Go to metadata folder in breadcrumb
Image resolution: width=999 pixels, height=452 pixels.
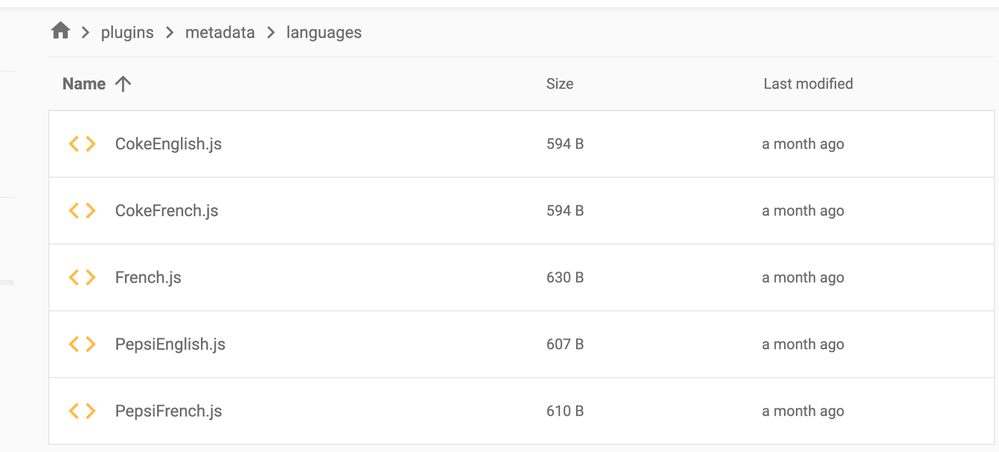[220, 33]
